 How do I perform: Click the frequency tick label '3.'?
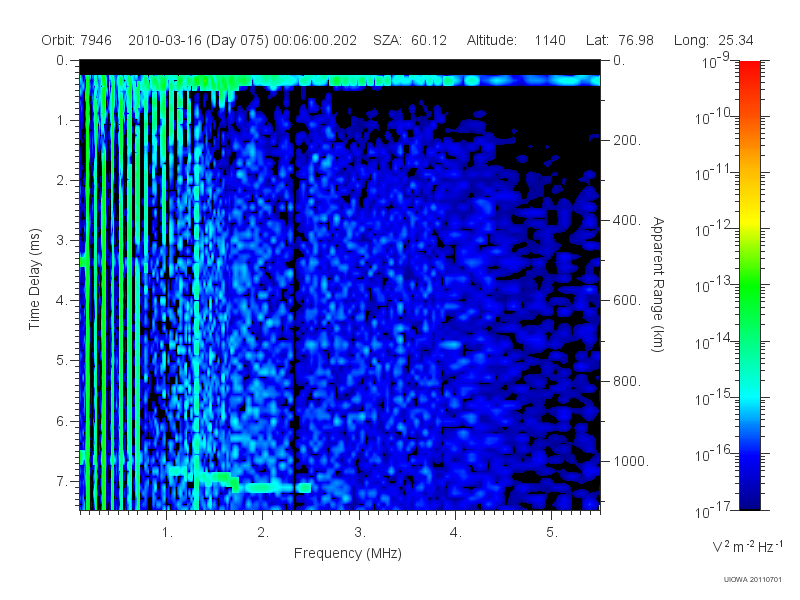[360, 533]
